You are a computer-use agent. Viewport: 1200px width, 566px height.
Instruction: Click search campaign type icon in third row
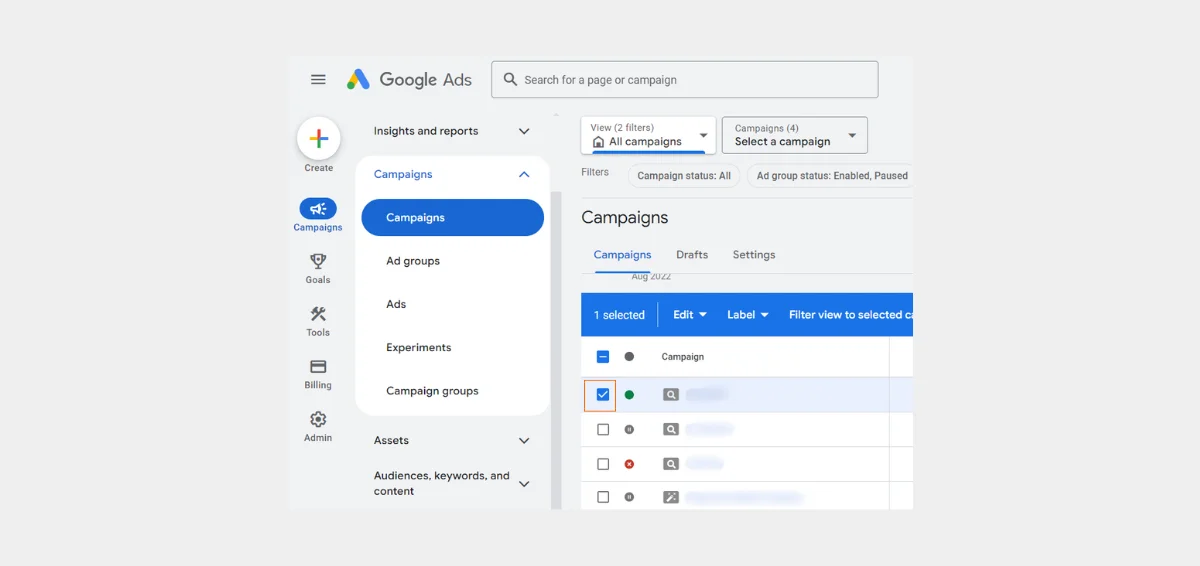[671, 464]
